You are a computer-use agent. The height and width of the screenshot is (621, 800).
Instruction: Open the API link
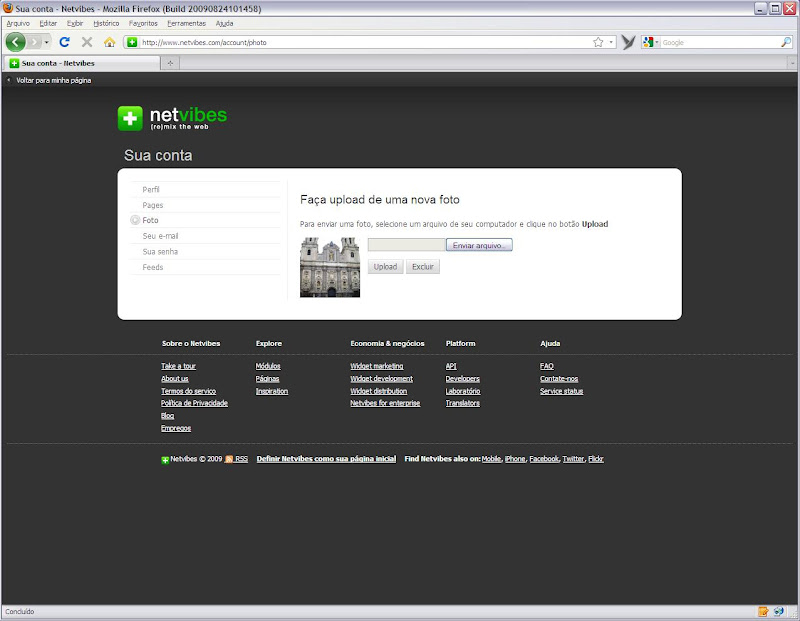[451, 366]
